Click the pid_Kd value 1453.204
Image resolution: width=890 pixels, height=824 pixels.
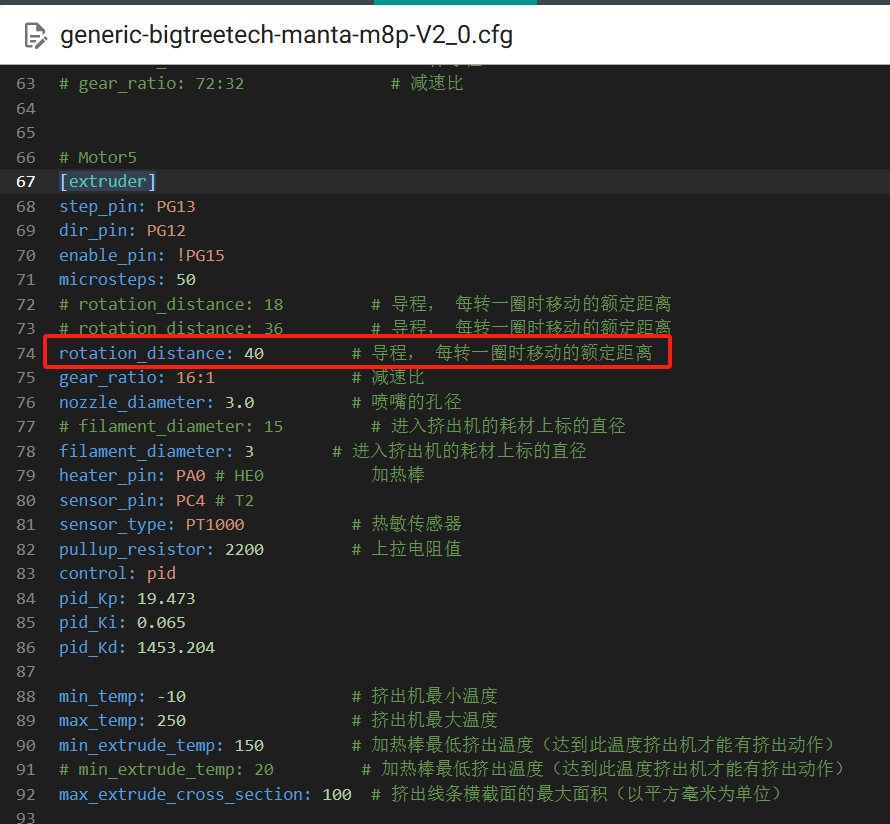(x=175, y=647)
